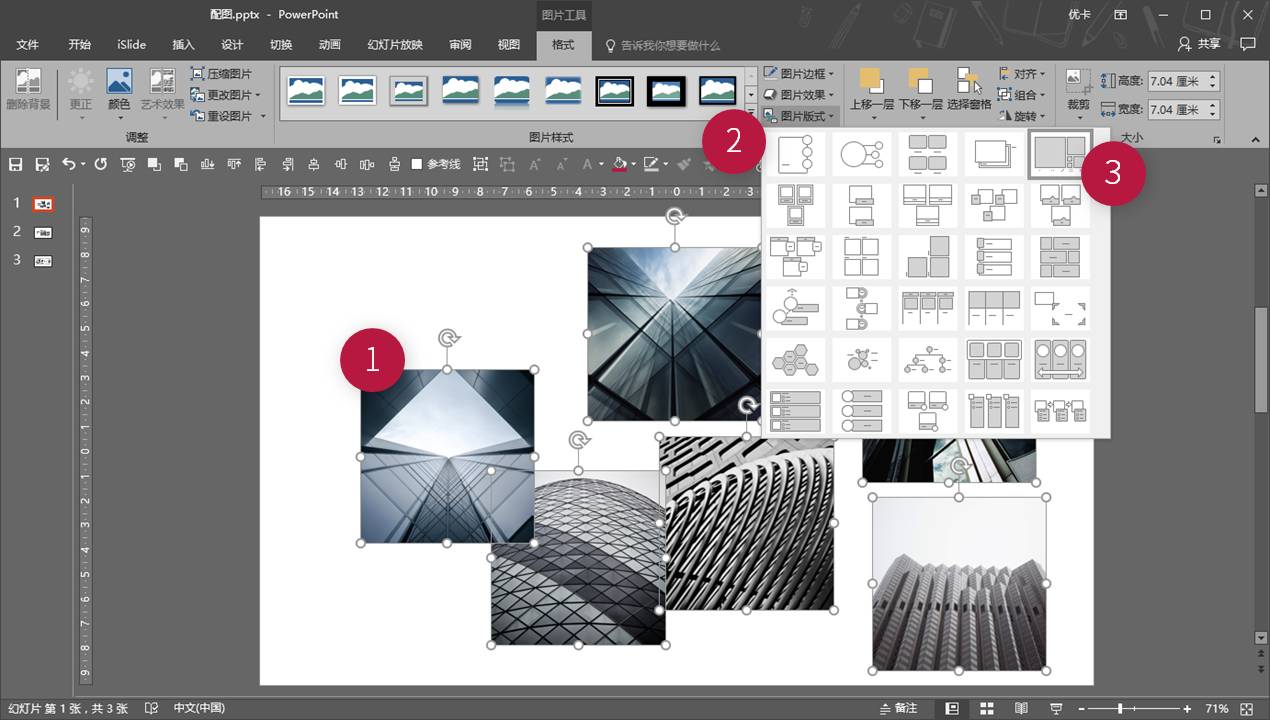Viewport: 1270px width, 720px height.
Task: Click the 裁剪 crop tool icon
Action: tap(1078, 89)
